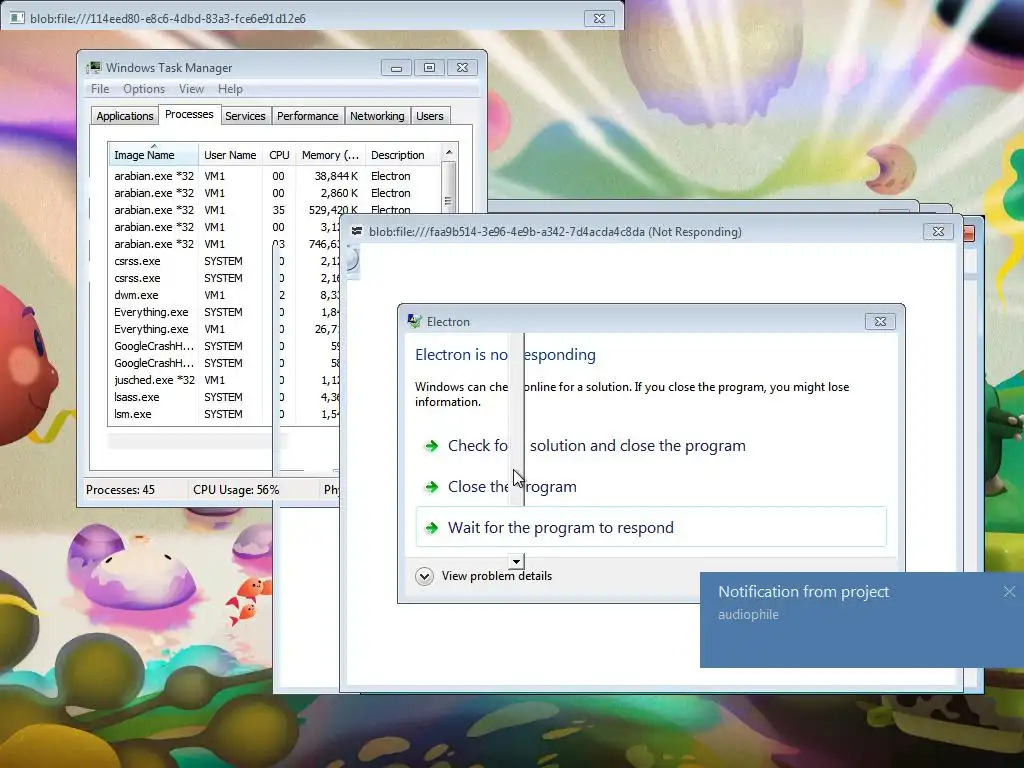Click the process list scroll-up arrow
The image size is (1024, 768).
[x=449, y=152]
